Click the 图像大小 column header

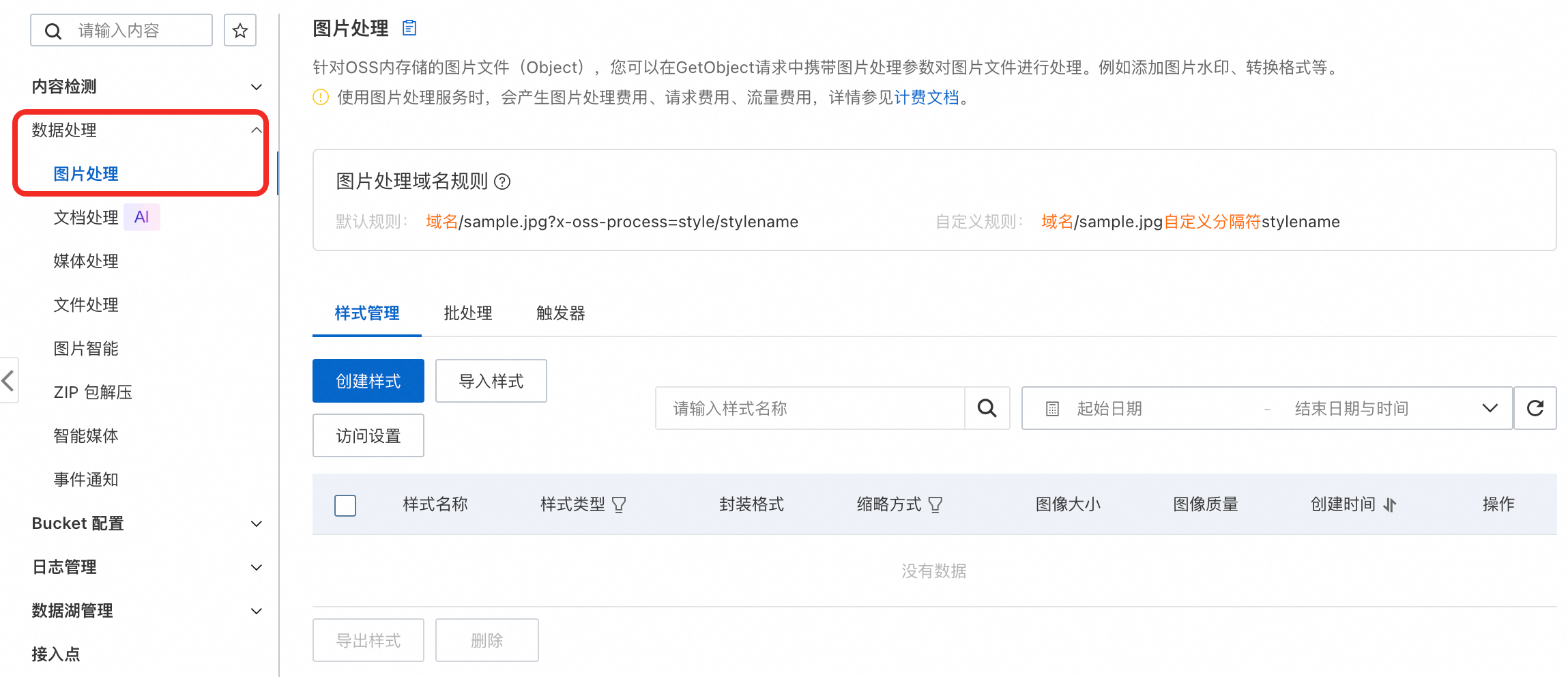click(x=1068, y=504)
